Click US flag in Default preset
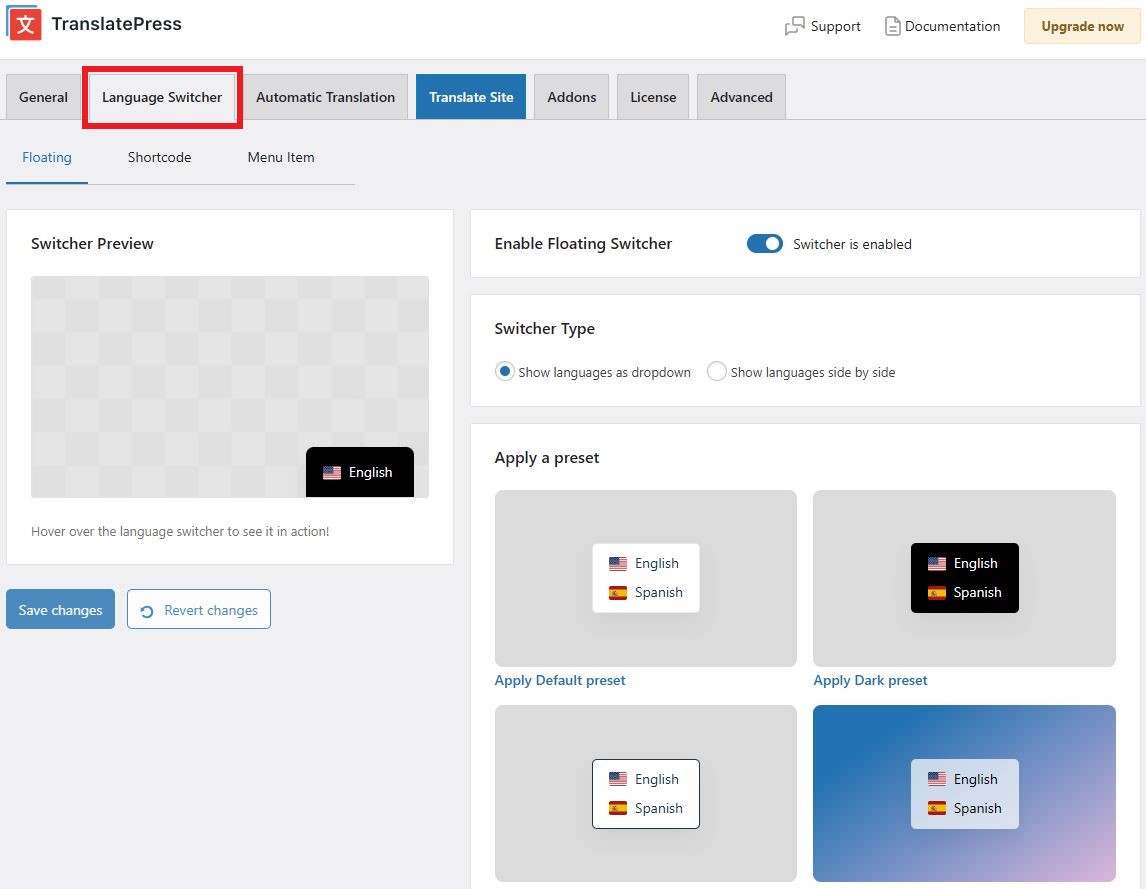 [x=618, y=564]
